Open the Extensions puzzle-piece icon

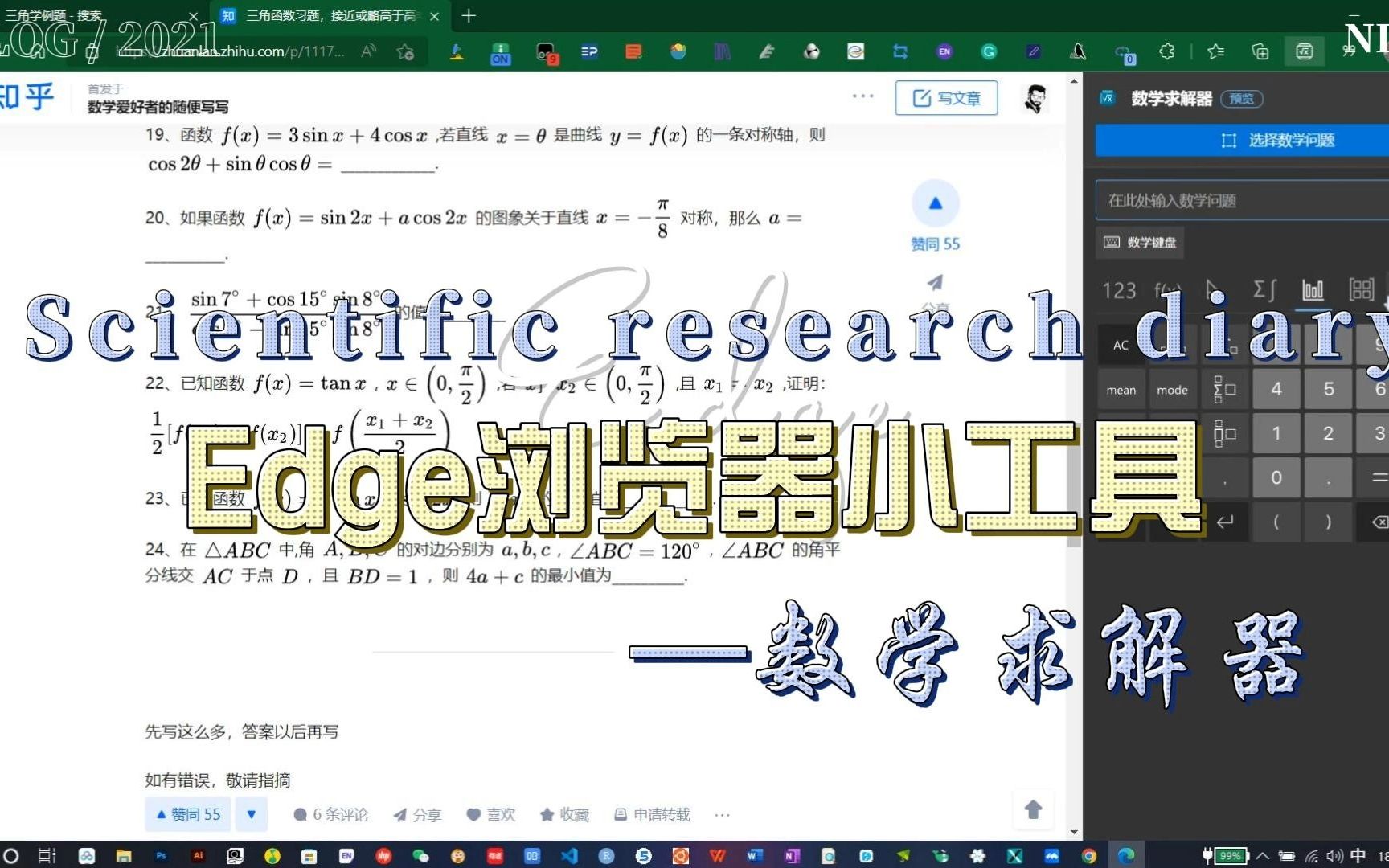[x=1167, y=52]
